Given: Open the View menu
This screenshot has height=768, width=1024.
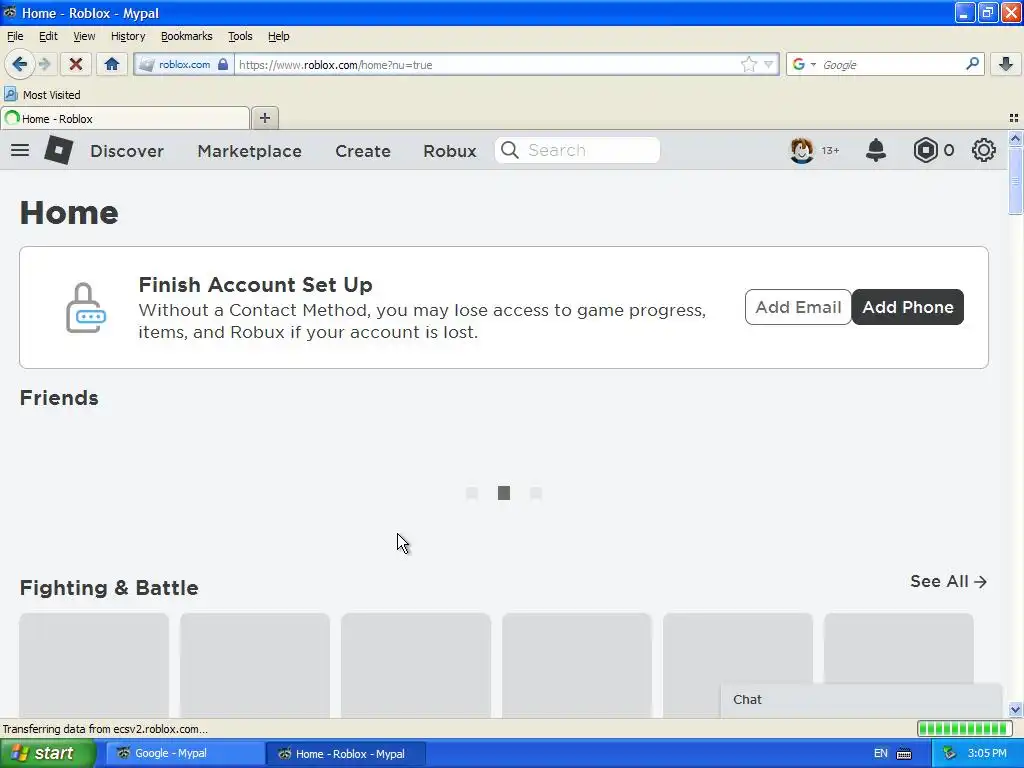Looking at the screenshot, I should (84, 36).
